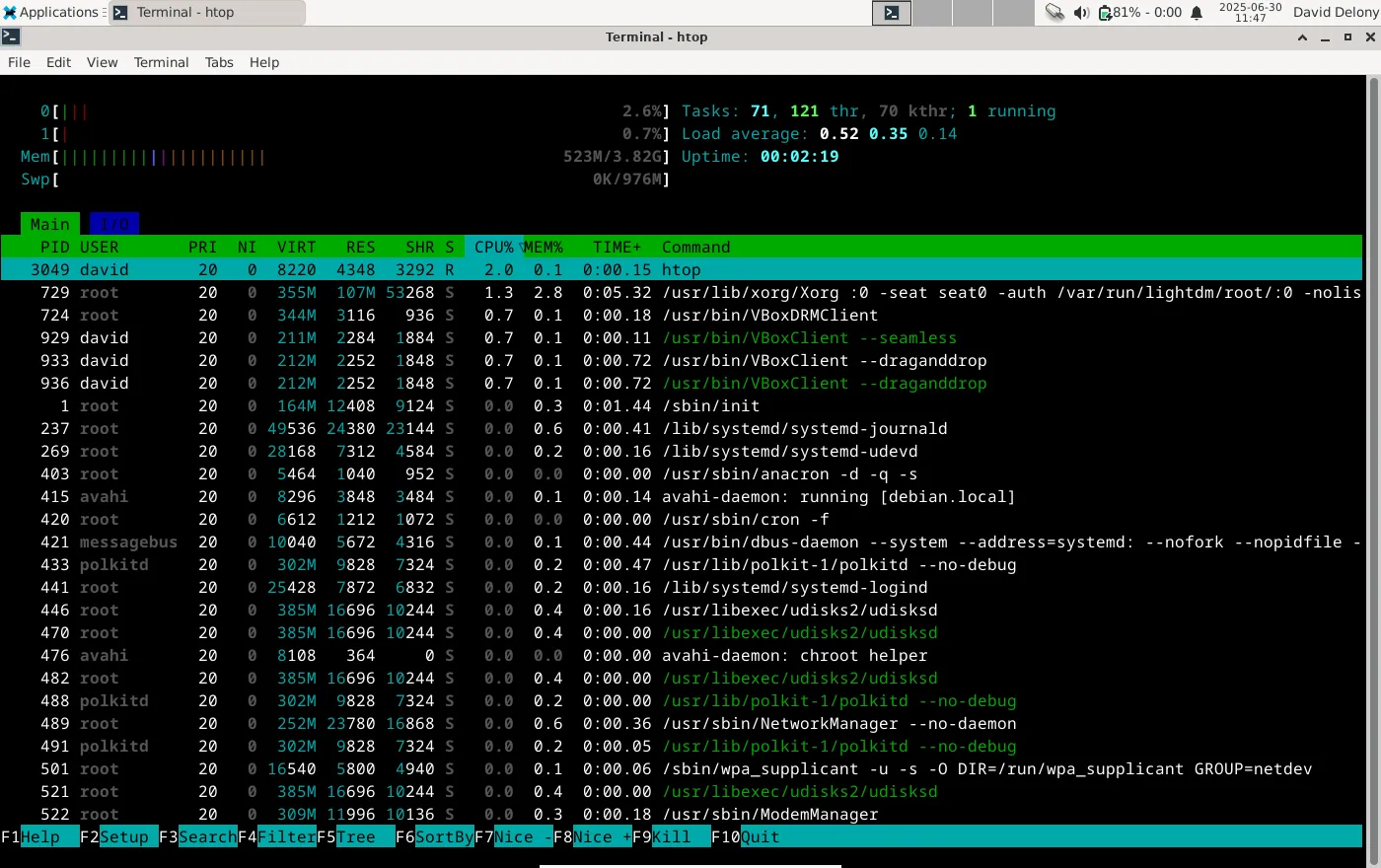Toggle htop Tree view with F5

point(355,836)
